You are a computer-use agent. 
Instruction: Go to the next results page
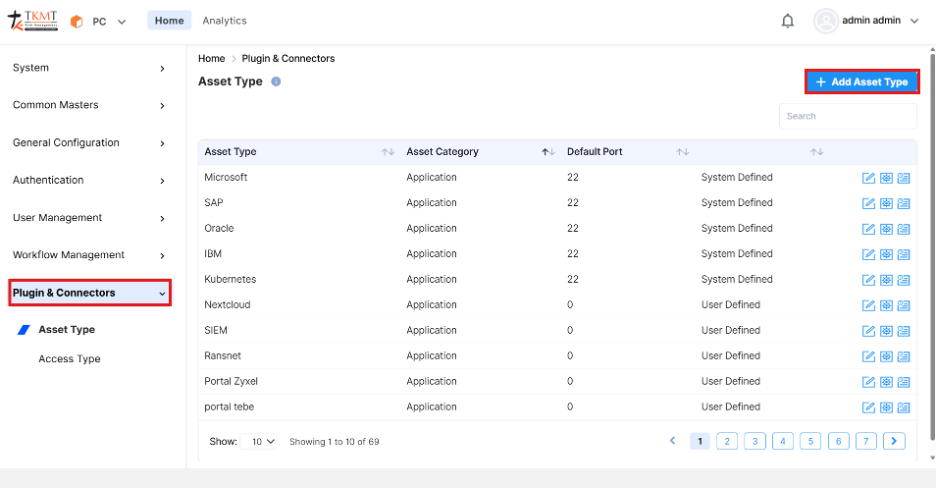pos(894,441)
